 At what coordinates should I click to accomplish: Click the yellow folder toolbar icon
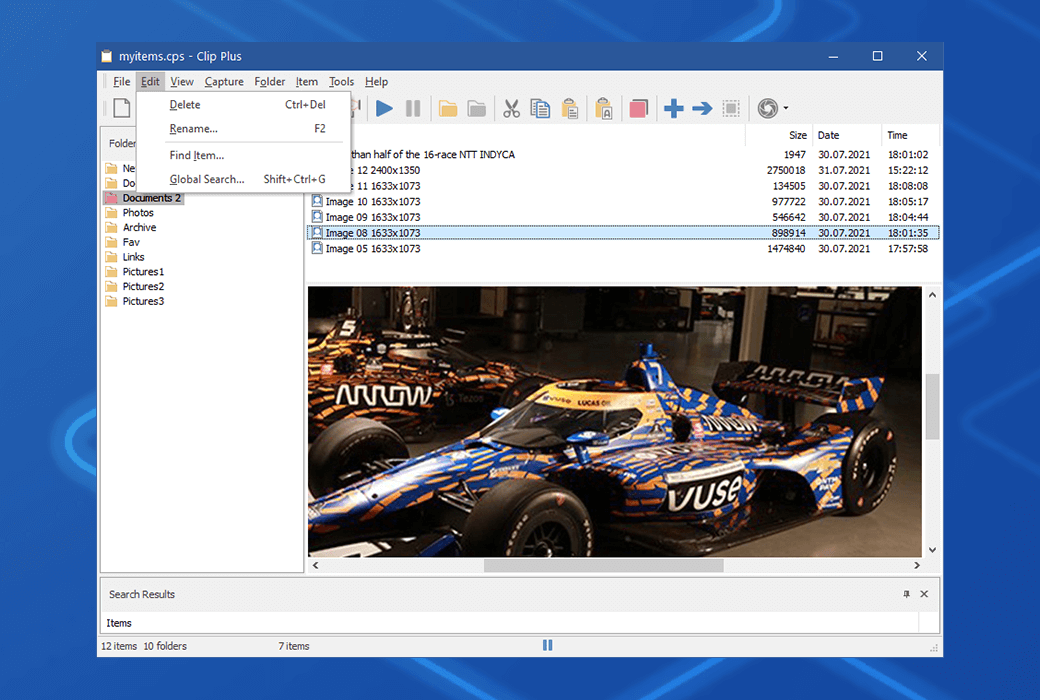[x=448, y=108]
